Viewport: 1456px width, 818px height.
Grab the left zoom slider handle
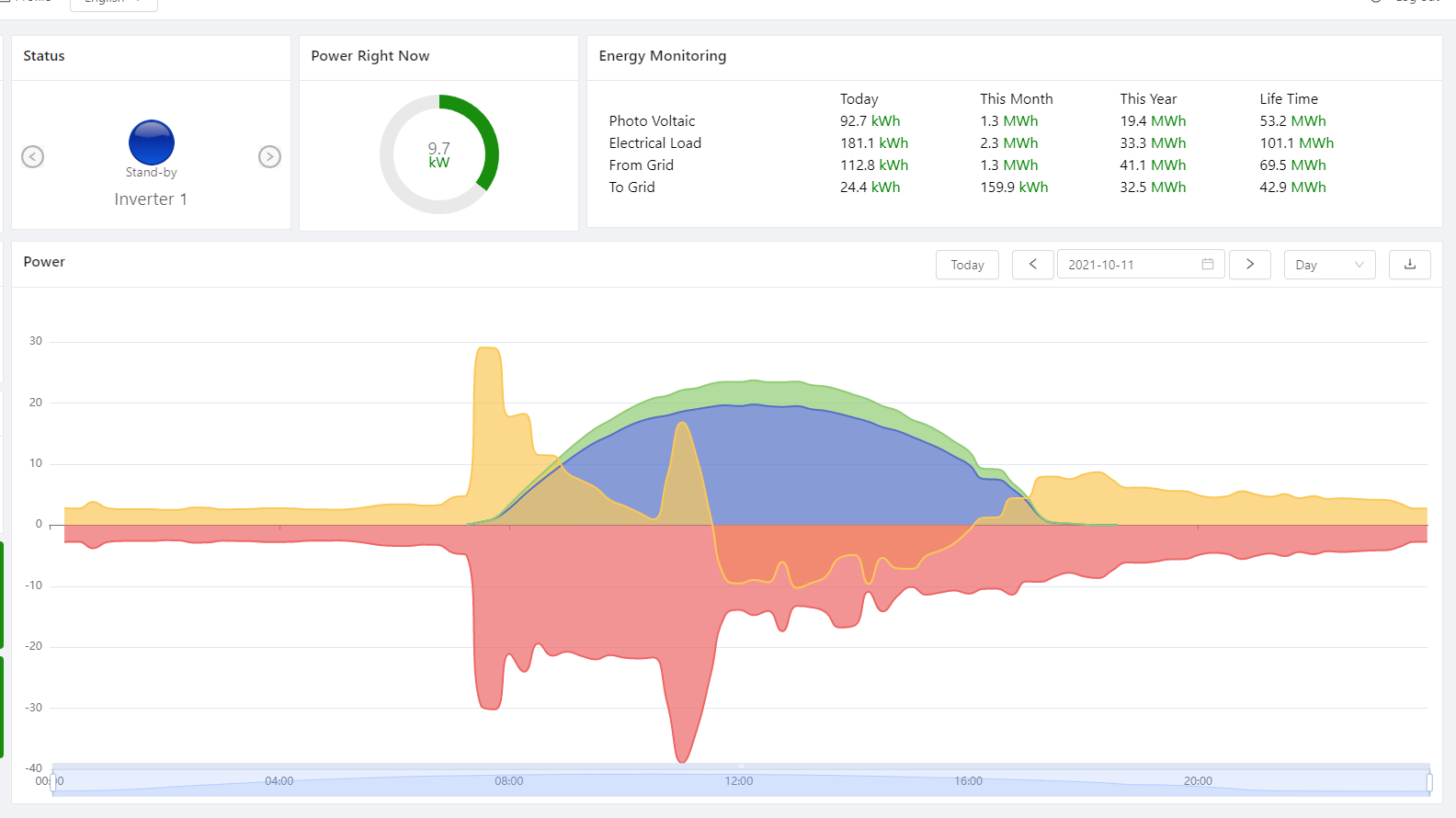pos(53,781)
